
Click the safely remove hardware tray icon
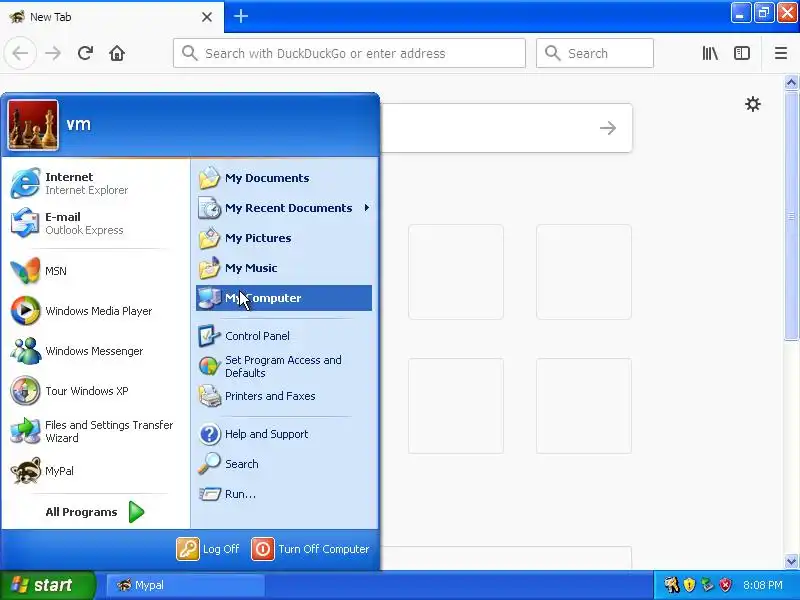pos(707,585)
